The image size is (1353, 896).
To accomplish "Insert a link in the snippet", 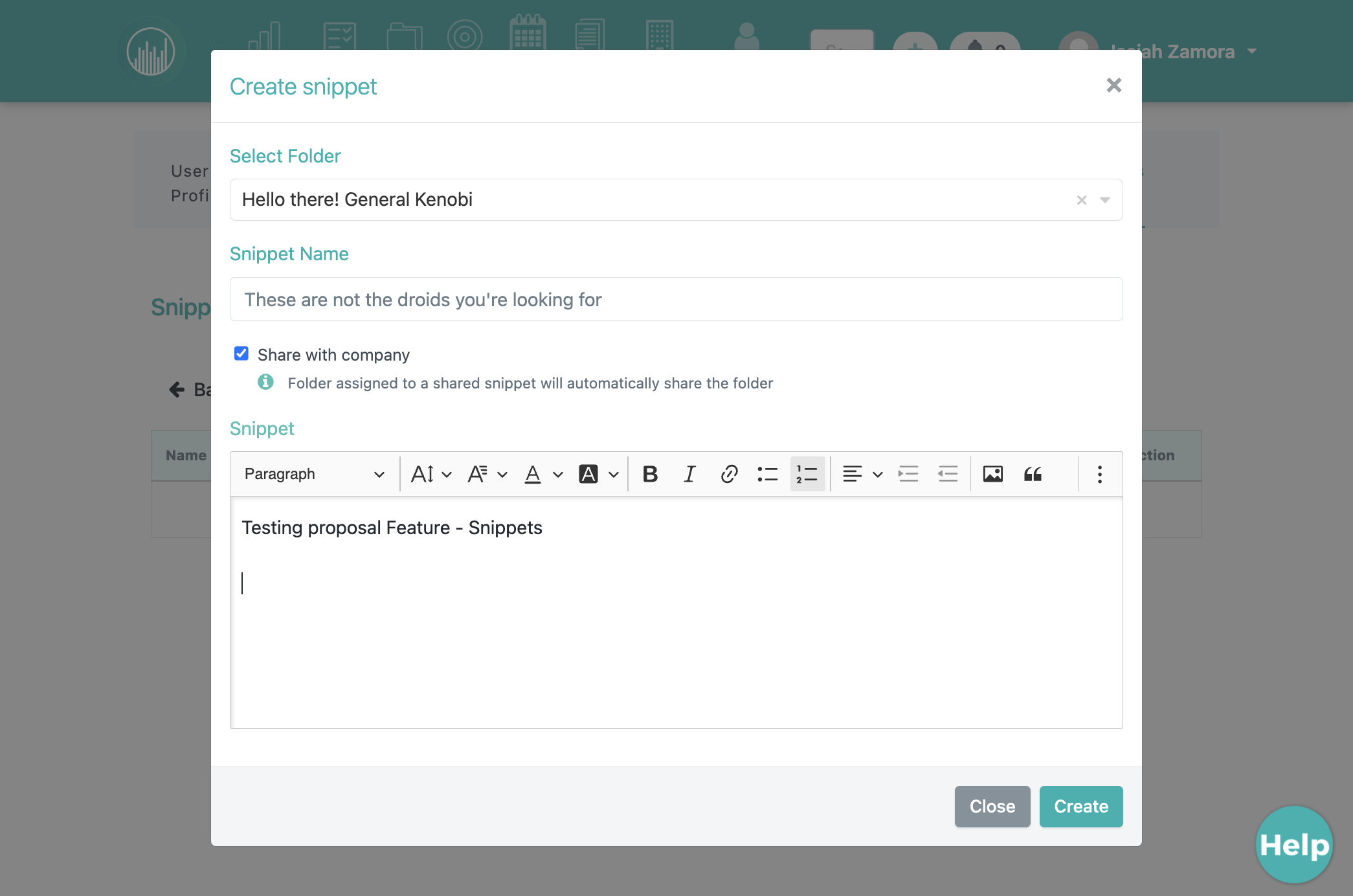I will (x=729, y=474).
